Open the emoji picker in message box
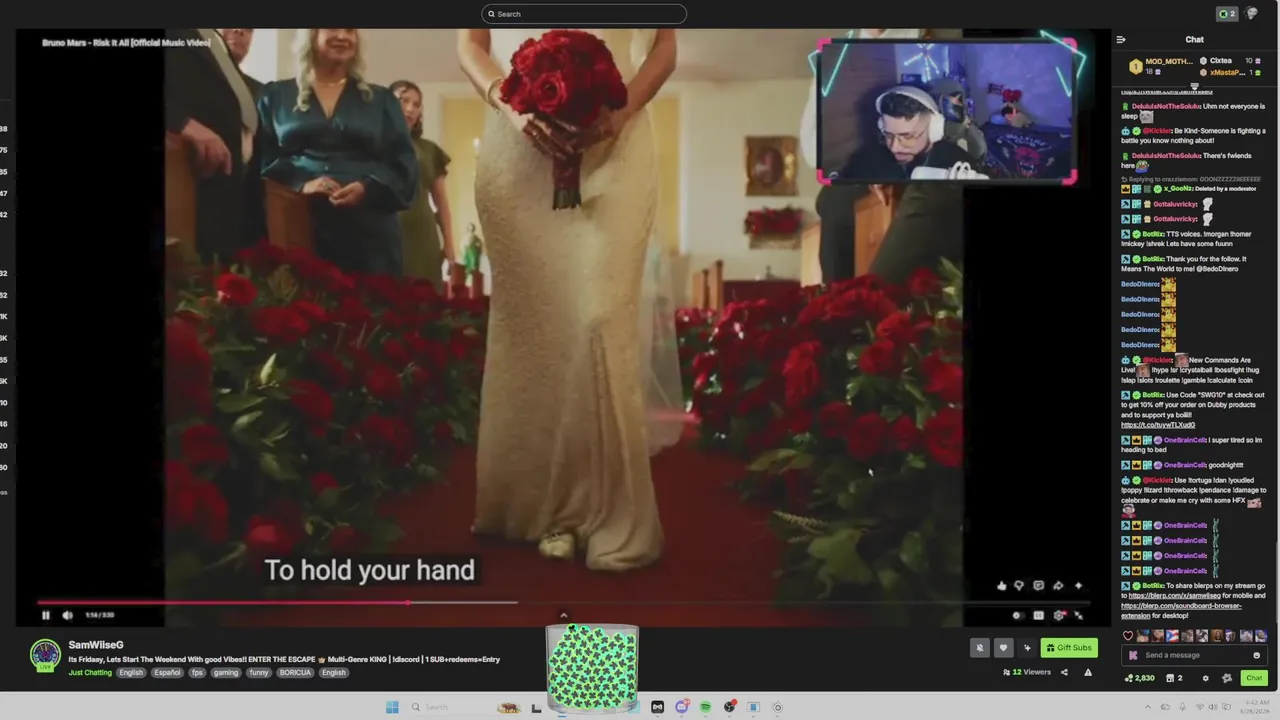The image size is (1280, 720). (x=1257, y=655)
